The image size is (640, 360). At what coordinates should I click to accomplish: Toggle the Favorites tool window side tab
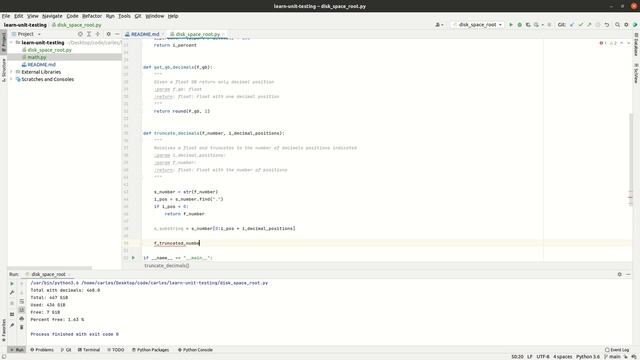[4, 330]
